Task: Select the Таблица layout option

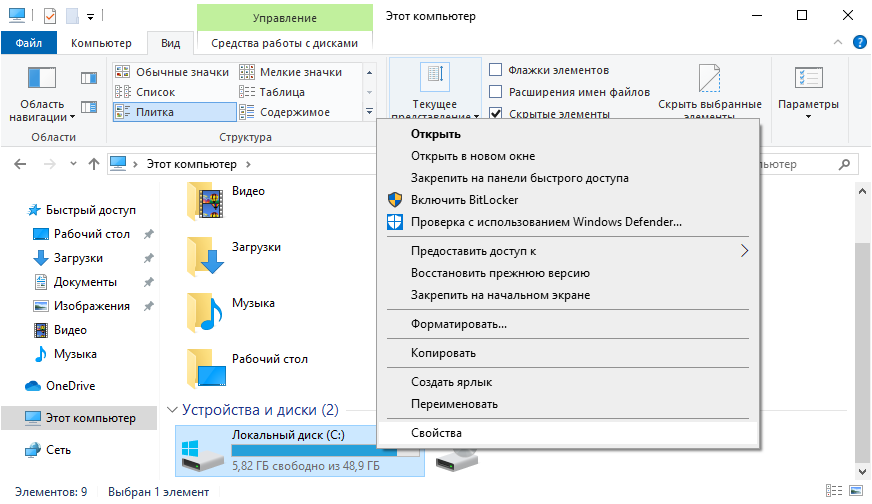Action: tap(282, 92)
